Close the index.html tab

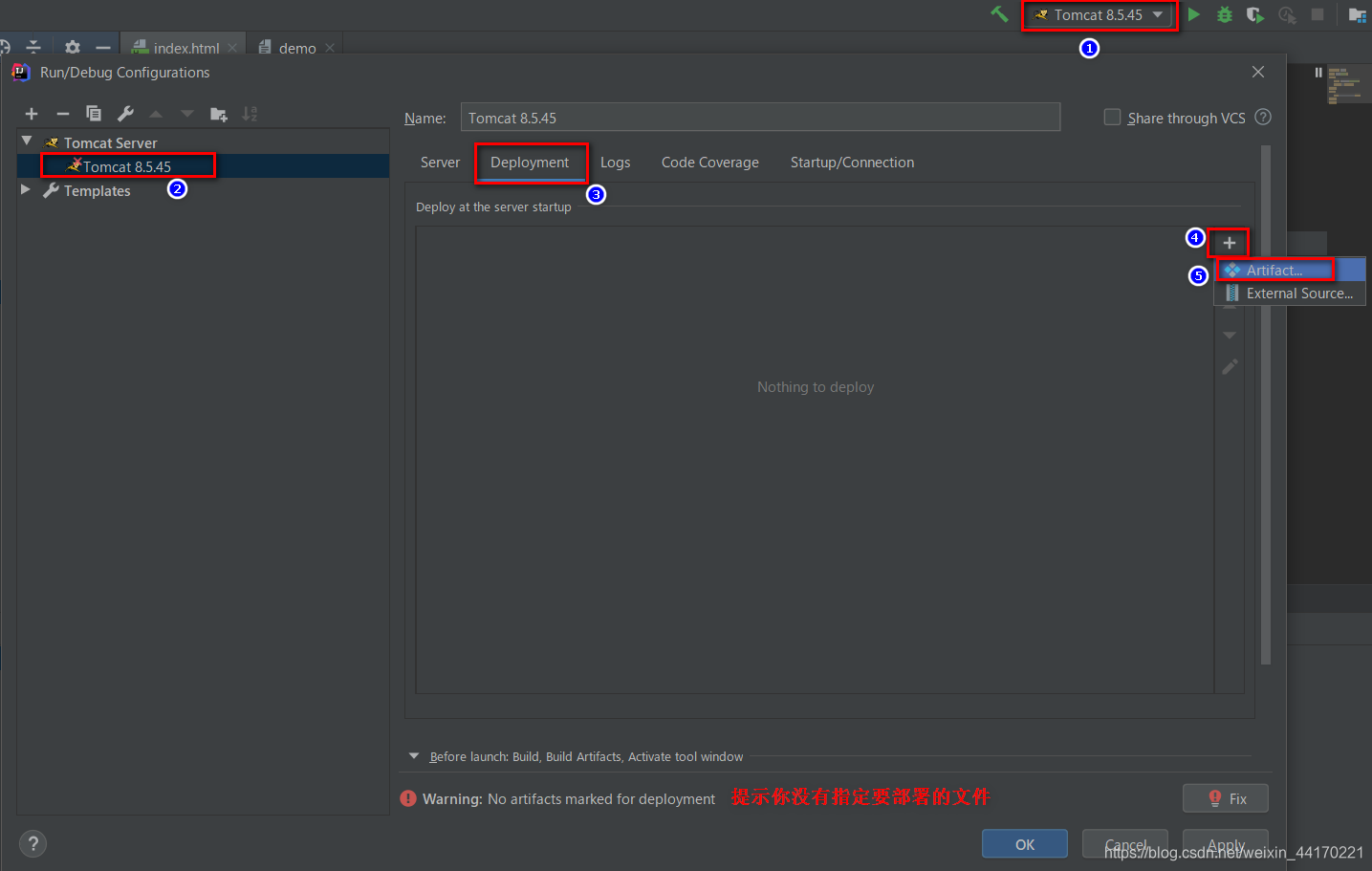point(232,48)
